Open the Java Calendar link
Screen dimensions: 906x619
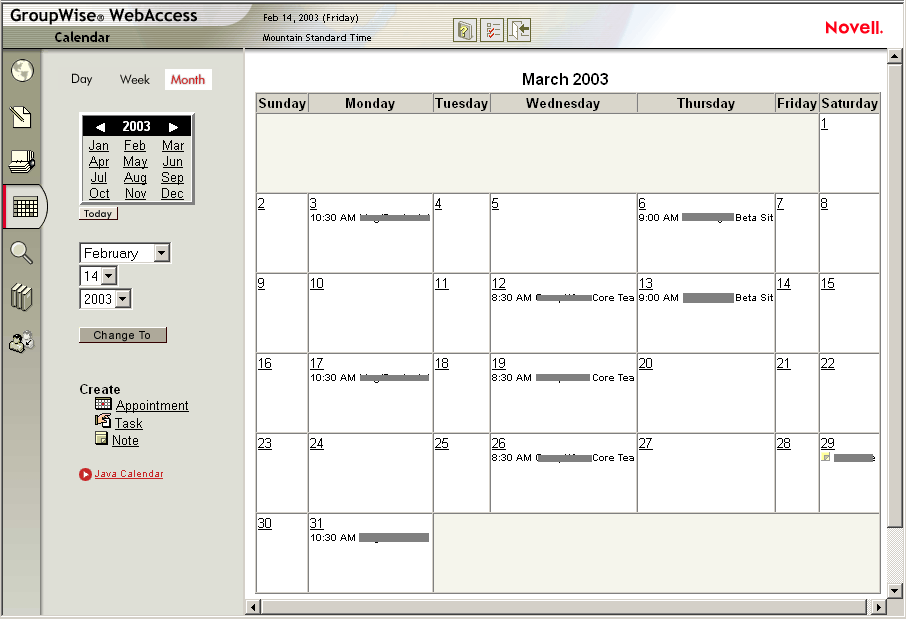(128, 474)
